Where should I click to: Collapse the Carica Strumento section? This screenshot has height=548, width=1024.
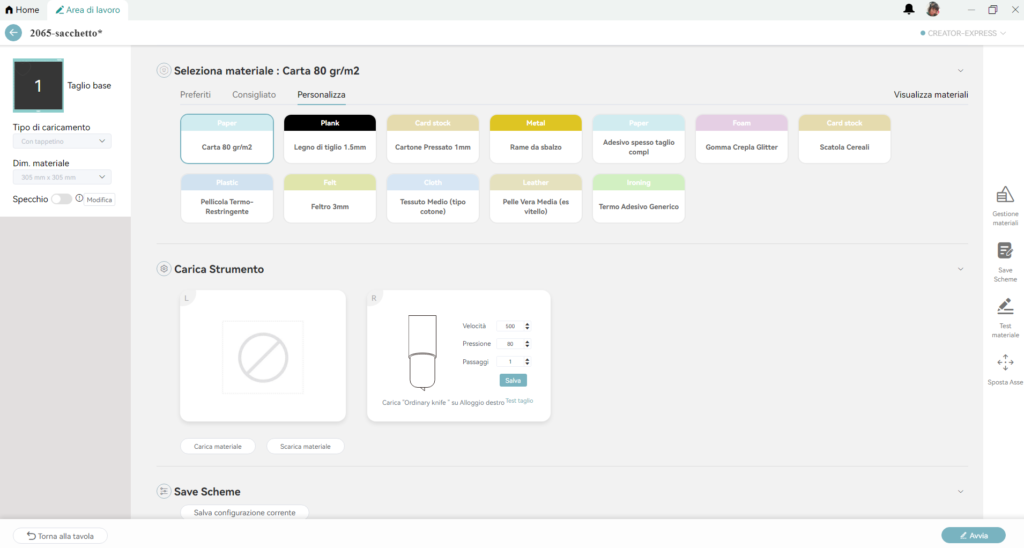pyautogui.click(x=960, y=269)
